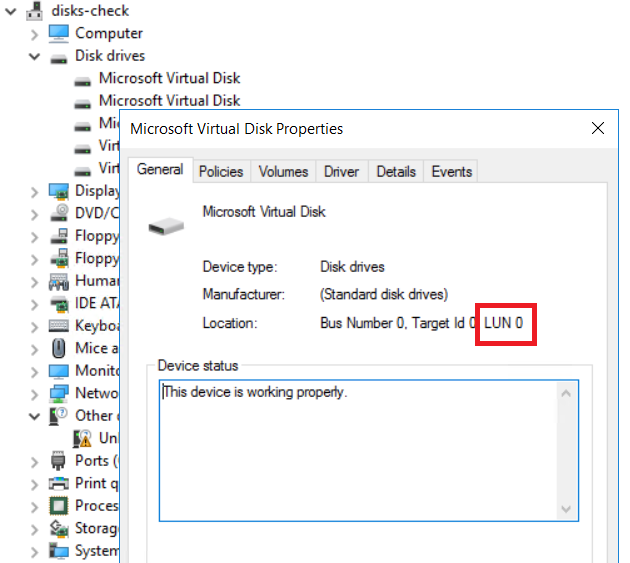Screen dimensions: 630x563
Task: Expand the IDE ATA controllers node
Action: tap(35, 304)
